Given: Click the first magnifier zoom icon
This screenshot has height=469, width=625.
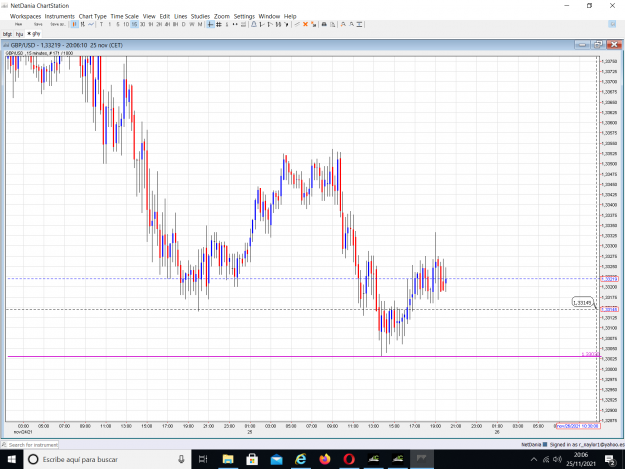Looking at the screenshot, I should (343, 24).
